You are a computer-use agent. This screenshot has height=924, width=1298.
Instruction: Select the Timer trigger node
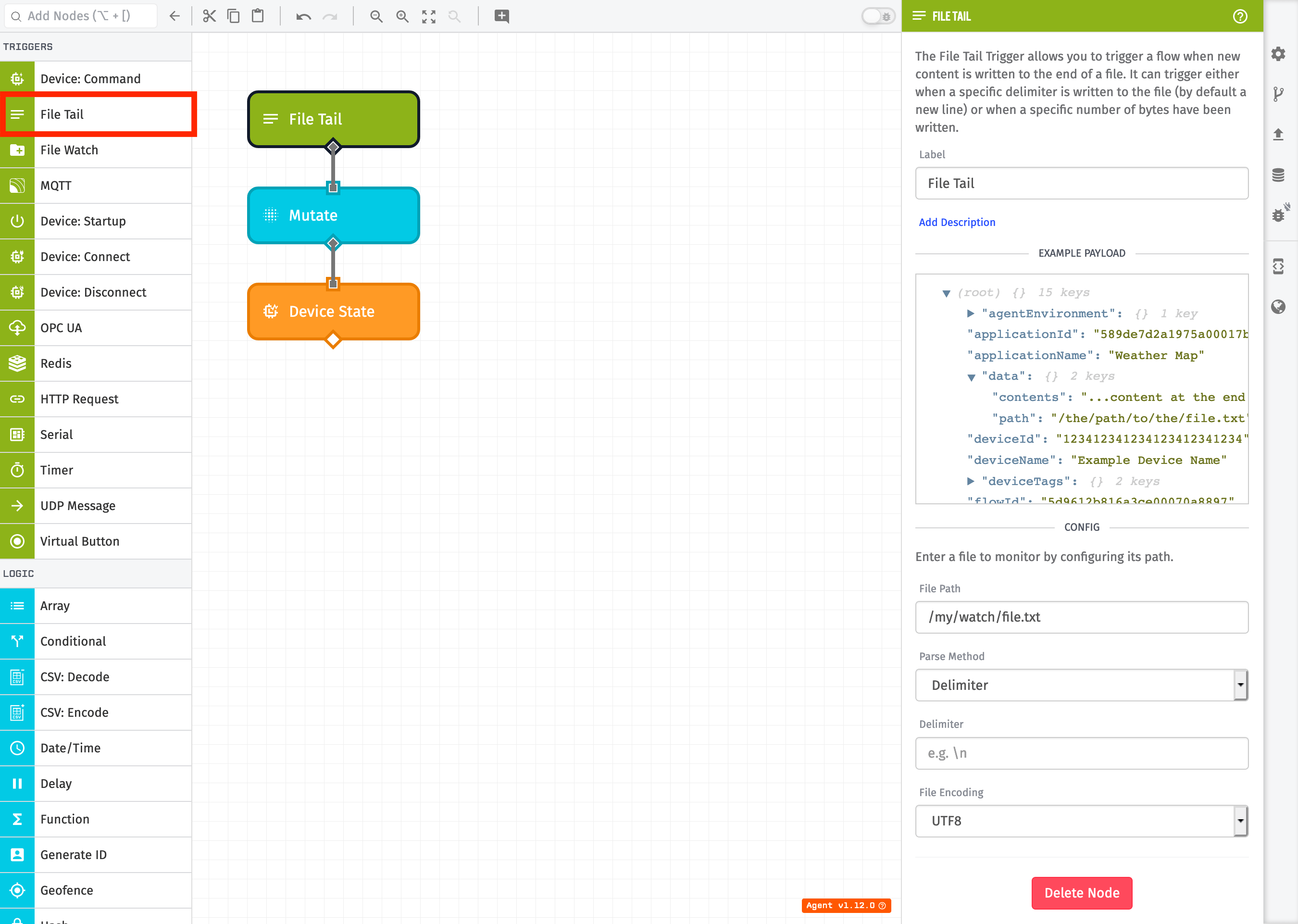(96, 470)
